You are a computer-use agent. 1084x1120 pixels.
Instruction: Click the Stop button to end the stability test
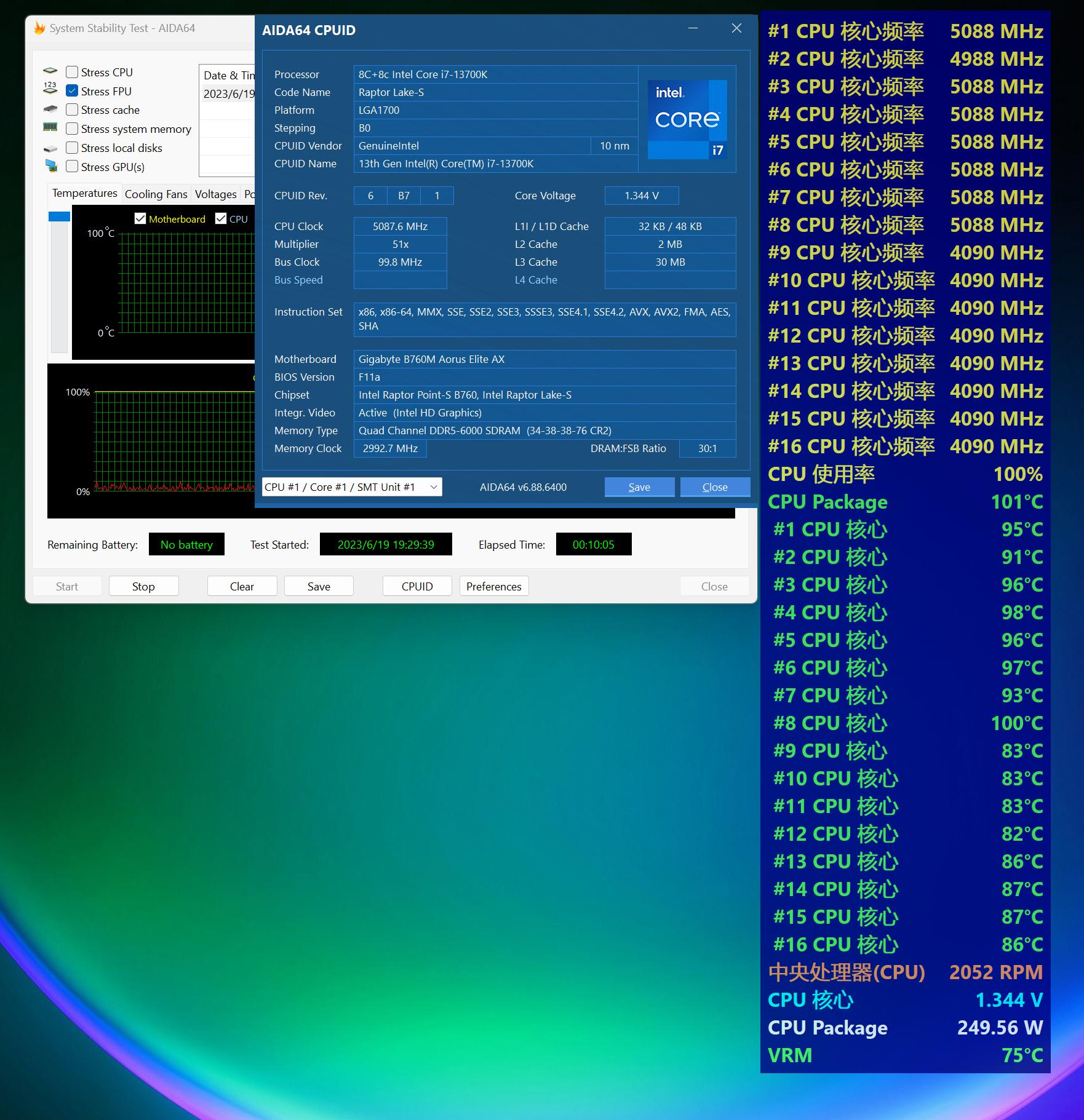tap(143, 586)
